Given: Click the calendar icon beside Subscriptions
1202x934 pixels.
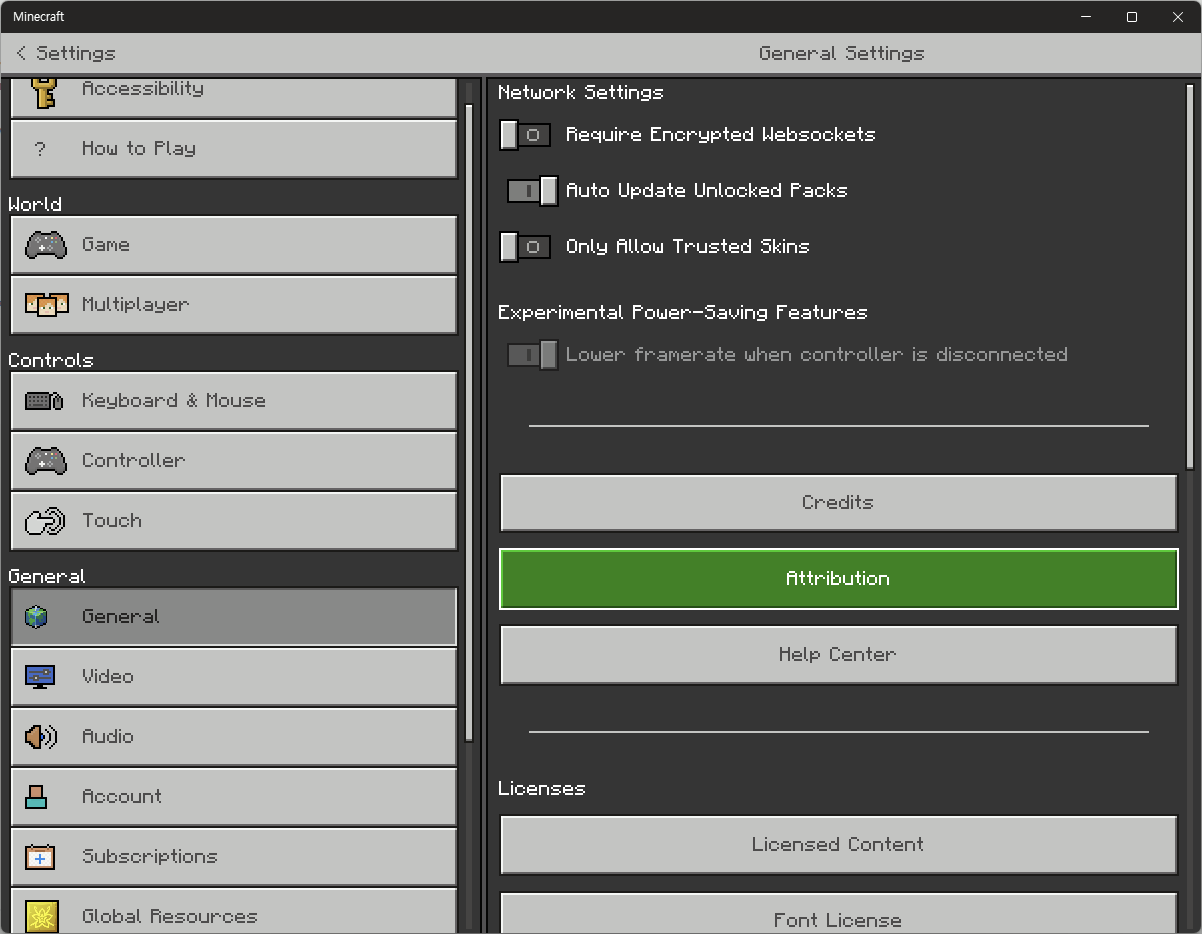Looking at the screenshot, I should (40, 857).
